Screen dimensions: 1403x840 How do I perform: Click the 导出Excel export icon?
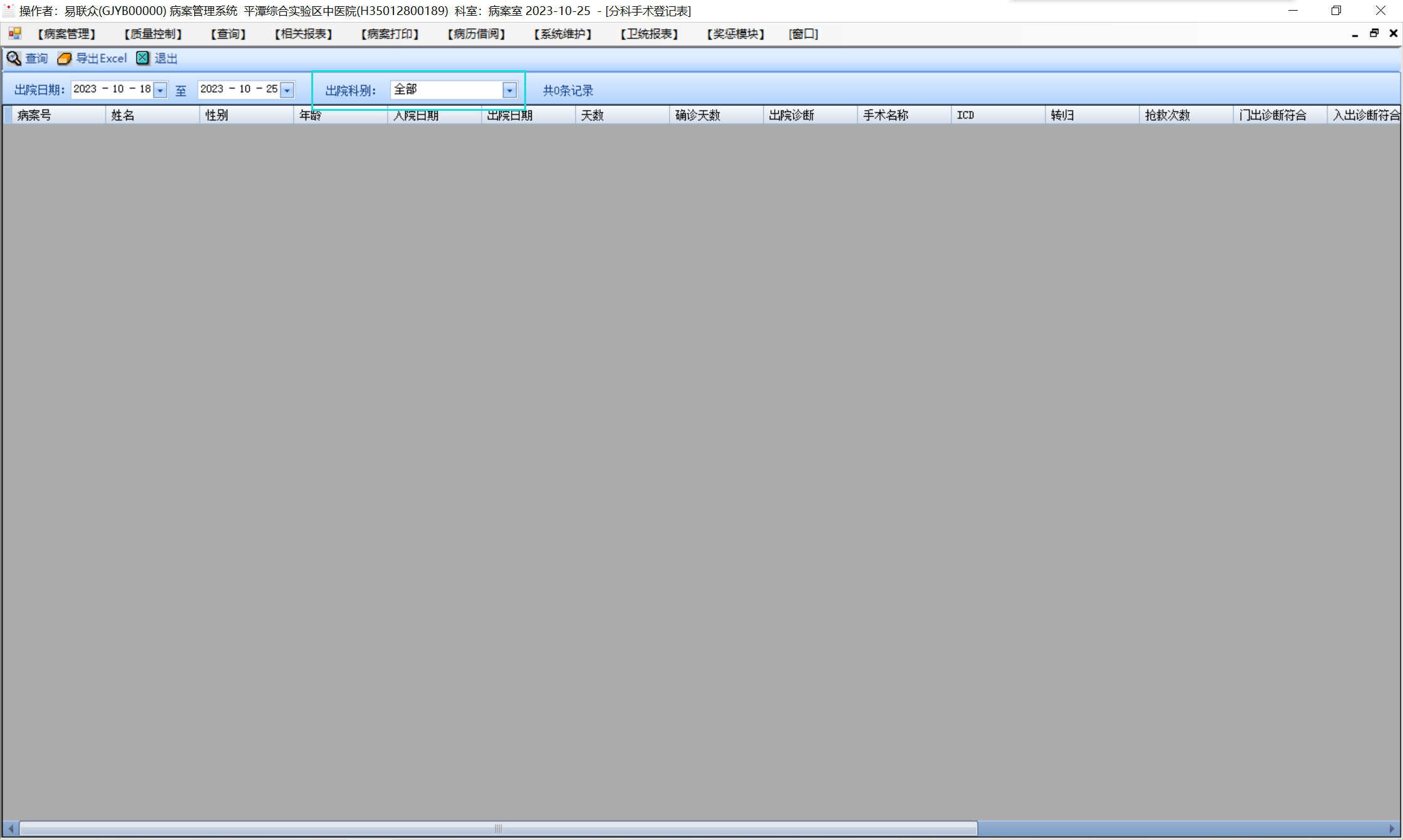click(64, 58)
